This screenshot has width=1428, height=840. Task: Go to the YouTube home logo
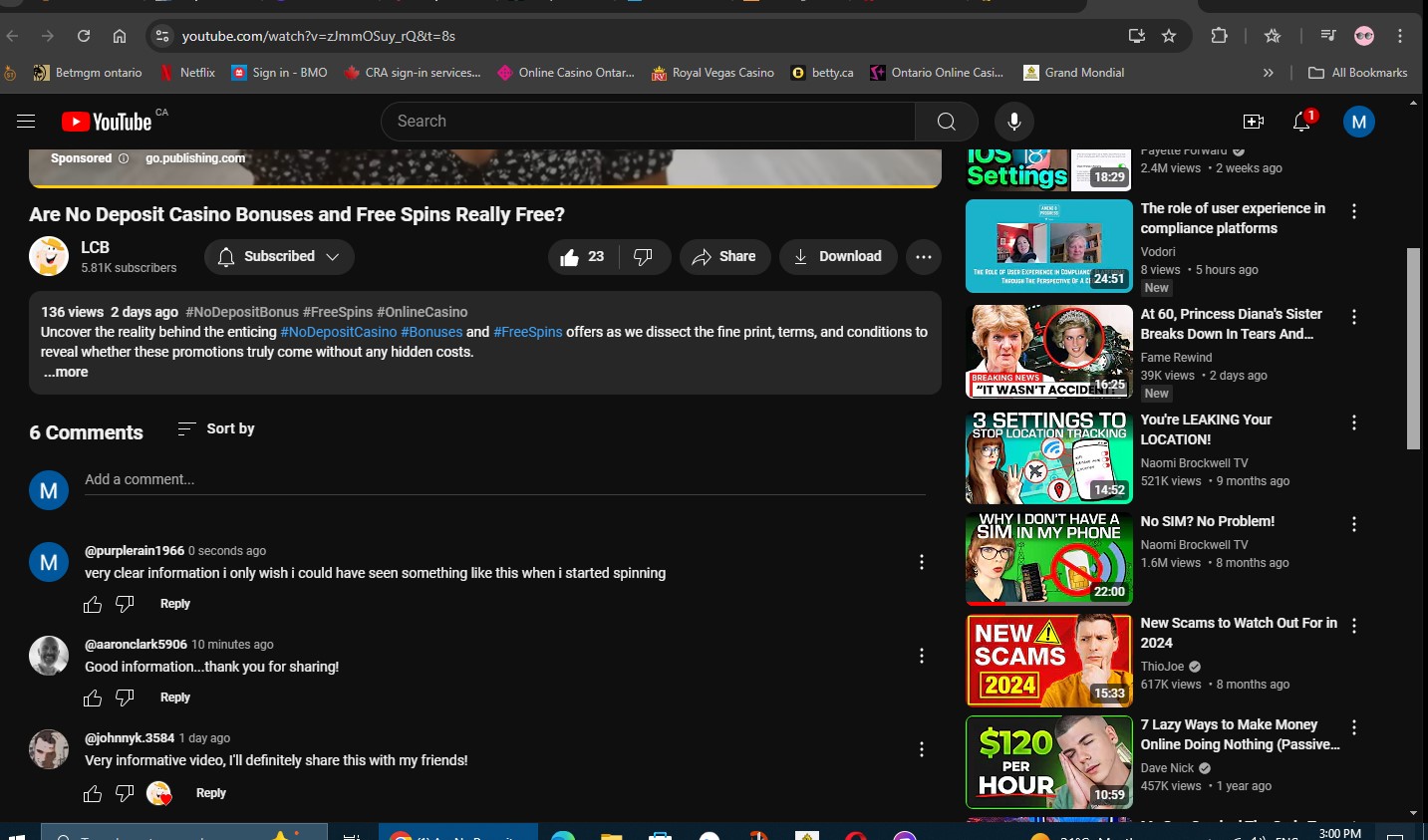107,122
